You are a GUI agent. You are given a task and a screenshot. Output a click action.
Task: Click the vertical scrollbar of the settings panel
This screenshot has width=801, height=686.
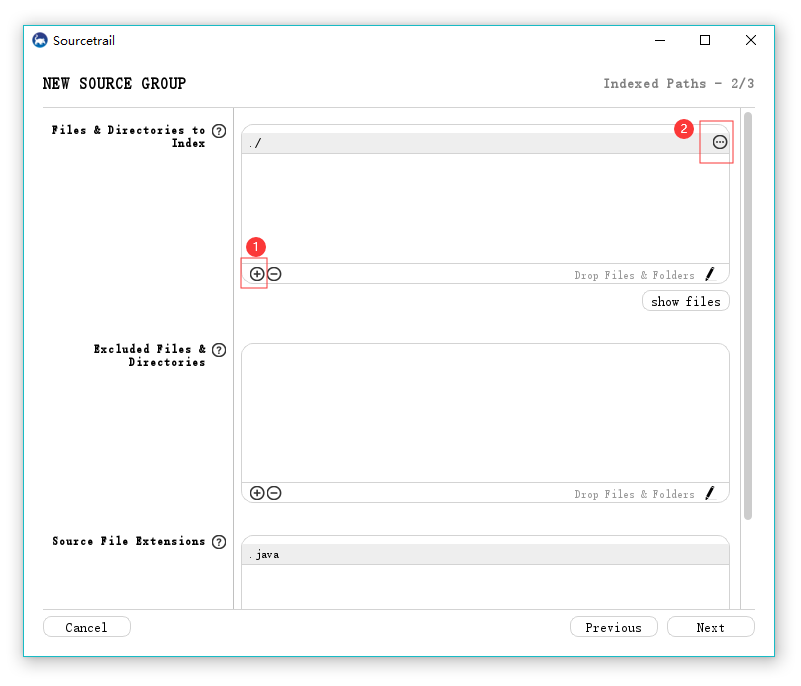tap(748, 316)
